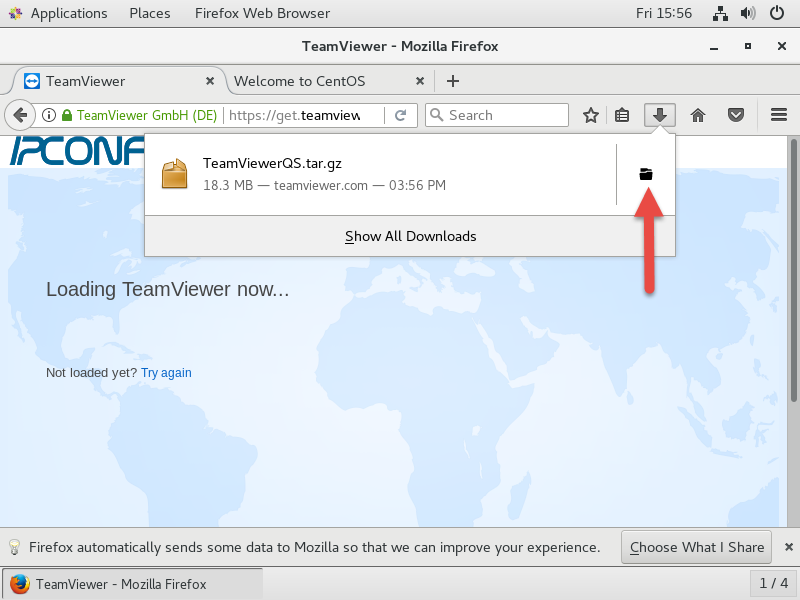Close the Firefox window

[781, 46]
